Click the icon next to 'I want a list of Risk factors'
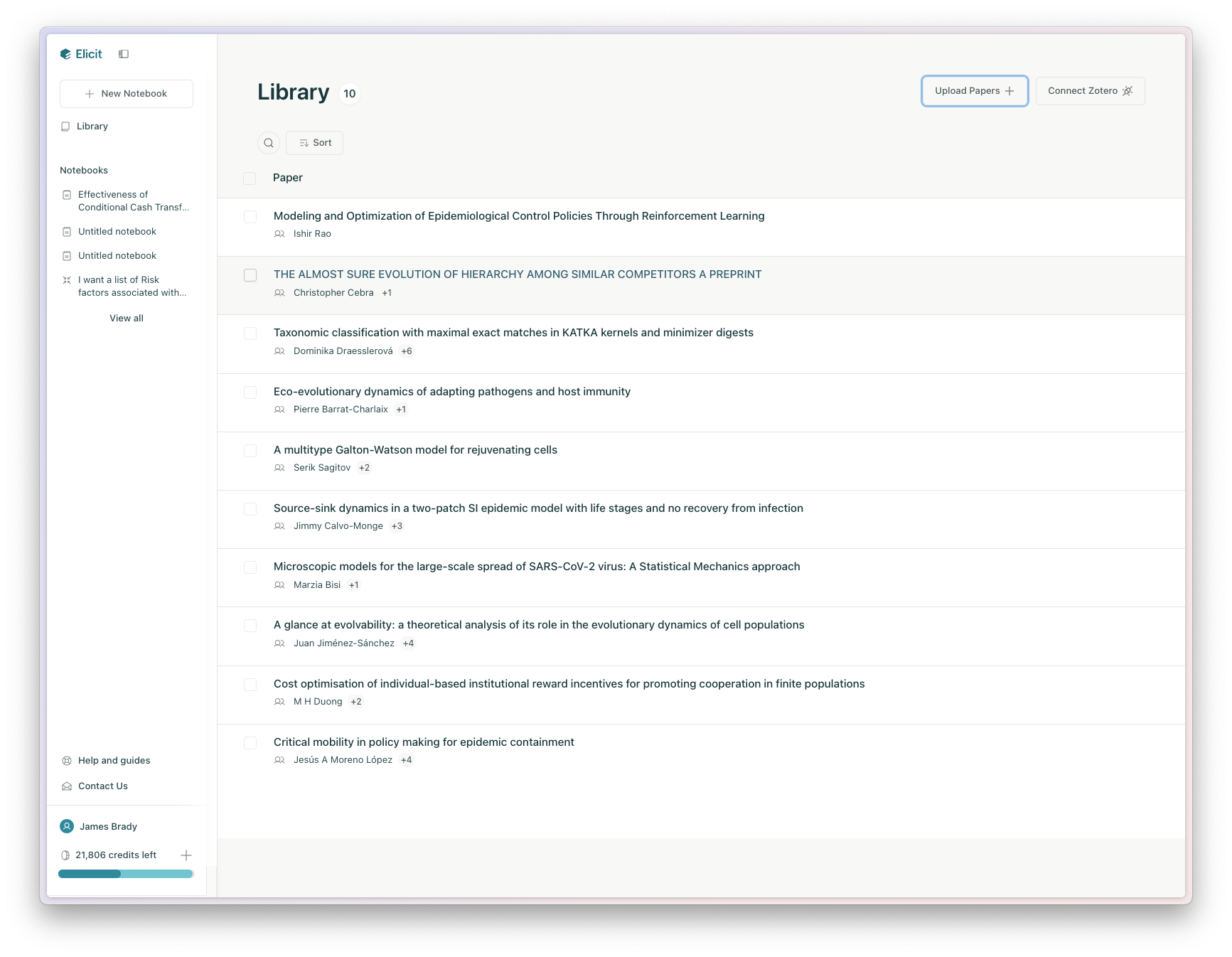This screenshot has height=957, width=1232. click(x=67, y=280)
